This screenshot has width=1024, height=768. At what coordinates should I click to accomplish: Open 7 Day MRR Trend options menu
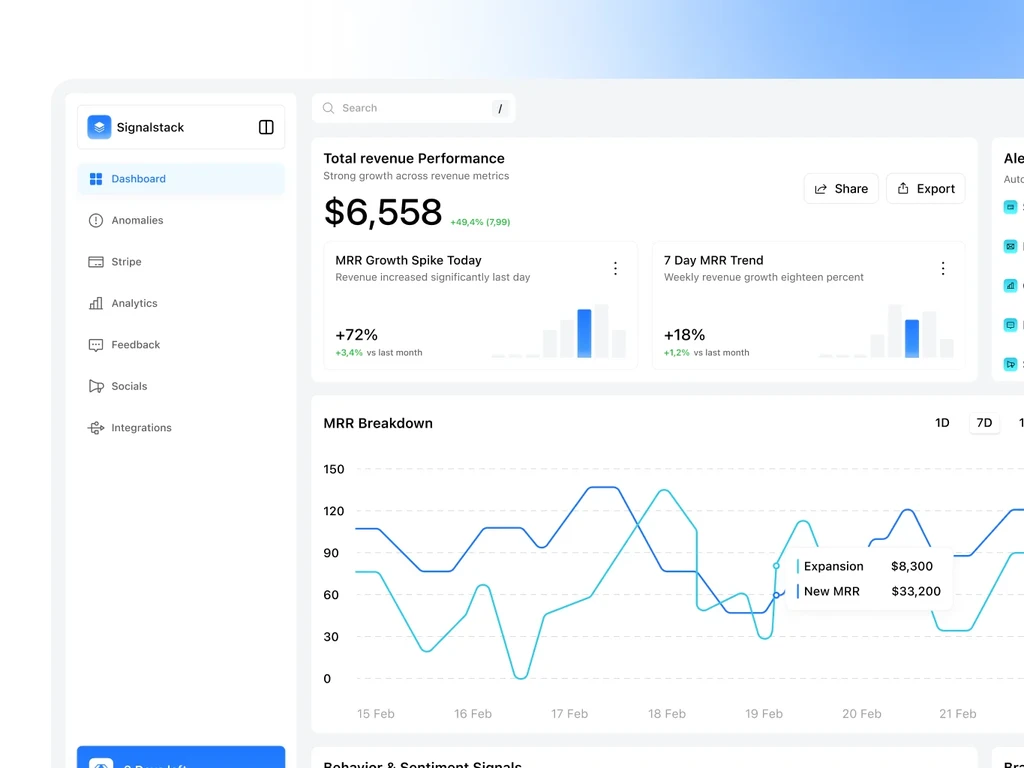(943, 268)
